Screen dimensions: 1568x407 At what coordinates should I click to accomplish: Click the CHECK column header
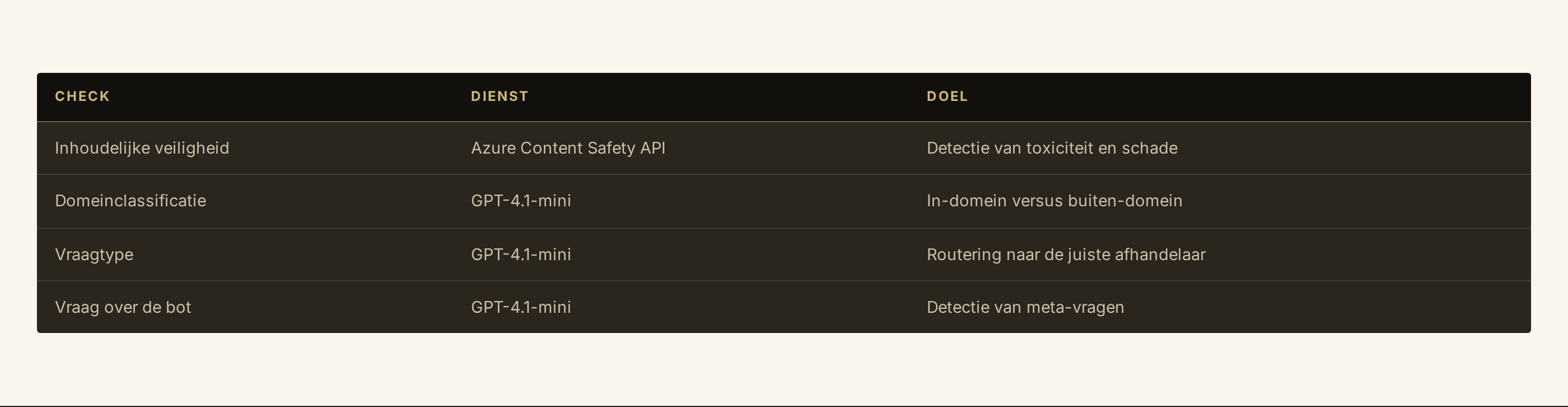(82, 96)
